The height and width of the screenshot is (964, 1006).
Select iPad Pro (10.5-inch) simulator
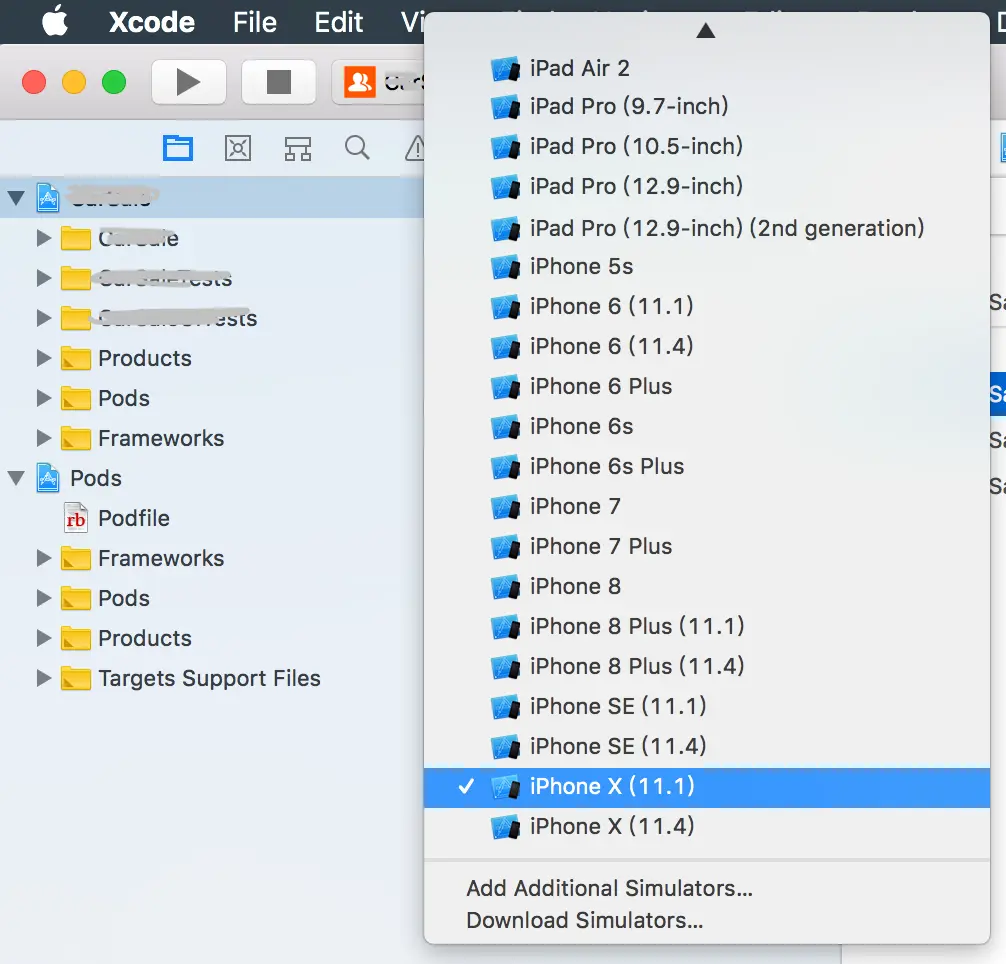point(706,146)
